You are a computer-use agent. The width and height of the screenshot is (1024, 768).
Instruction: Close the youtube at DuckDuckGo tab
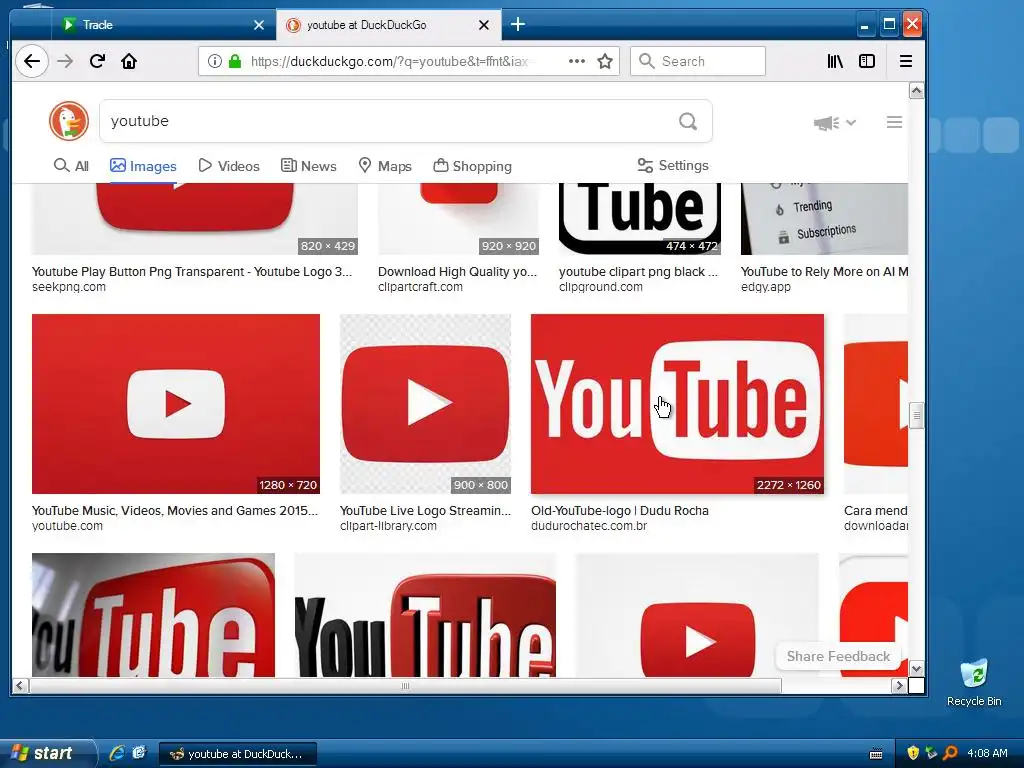[x=484, y=25]
